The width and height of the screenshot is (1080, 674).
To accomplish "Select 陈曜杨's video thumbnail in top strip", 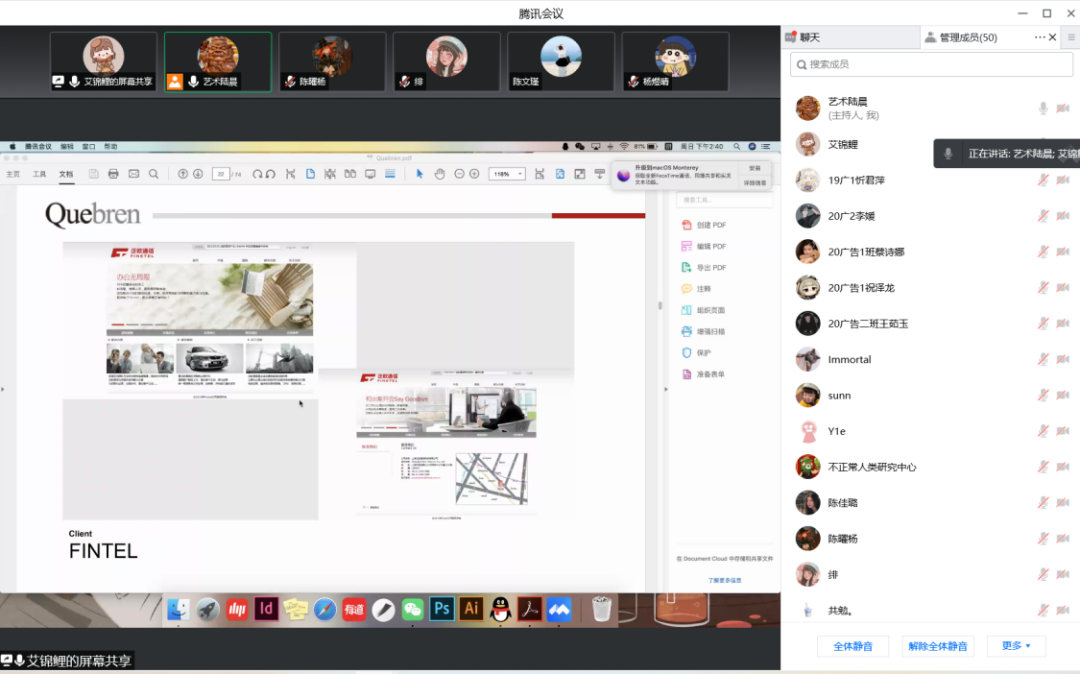I will click(x=332, y=62).
